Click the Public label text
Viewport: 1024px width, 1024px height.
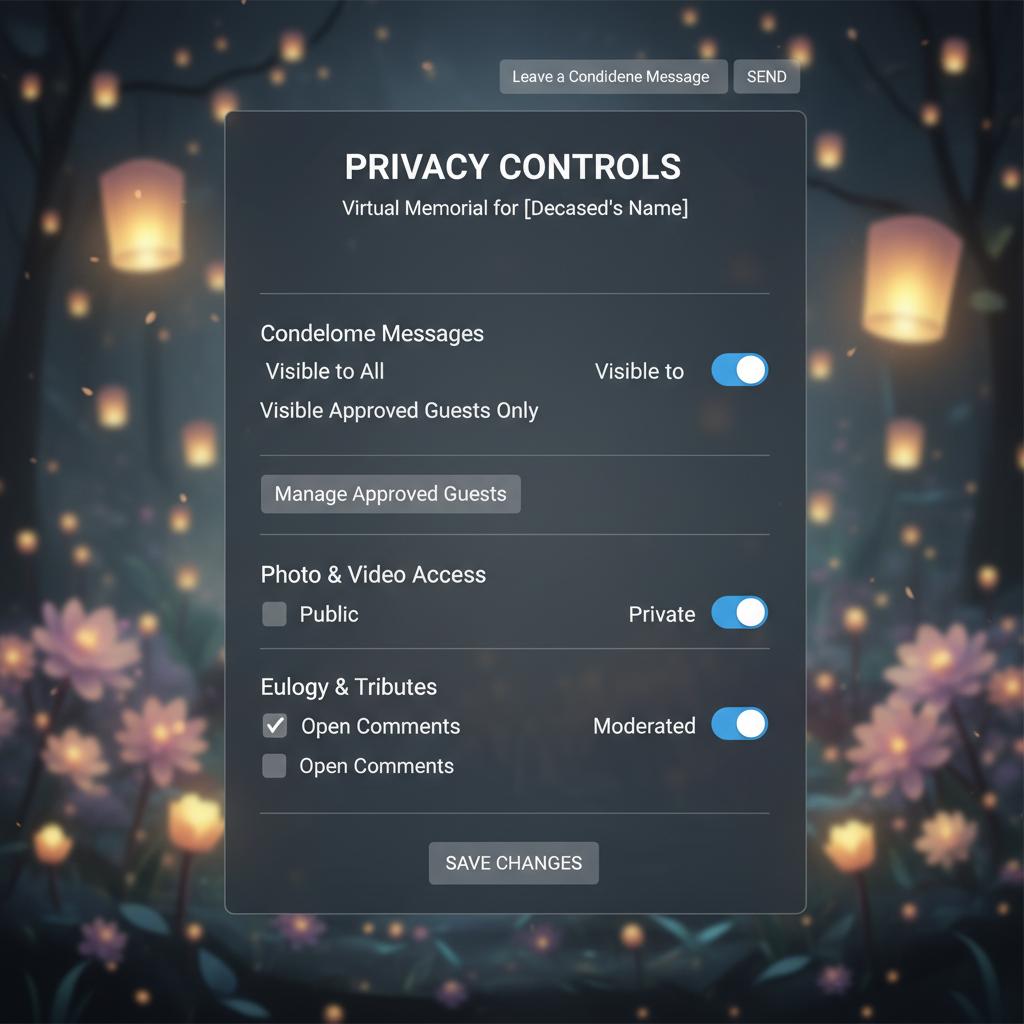point(328,614)
